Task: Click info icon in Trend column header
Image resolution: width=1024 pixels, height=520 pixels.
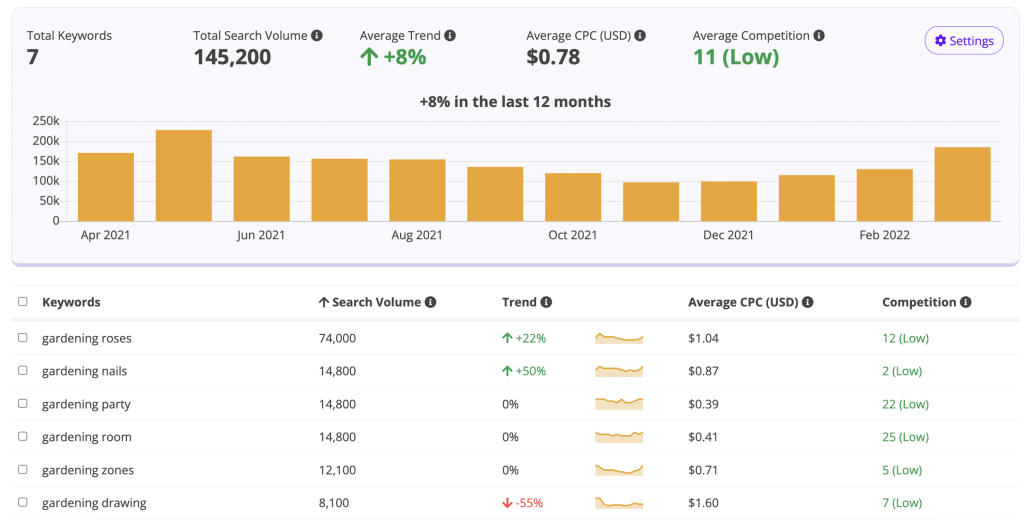Action: 546,302
